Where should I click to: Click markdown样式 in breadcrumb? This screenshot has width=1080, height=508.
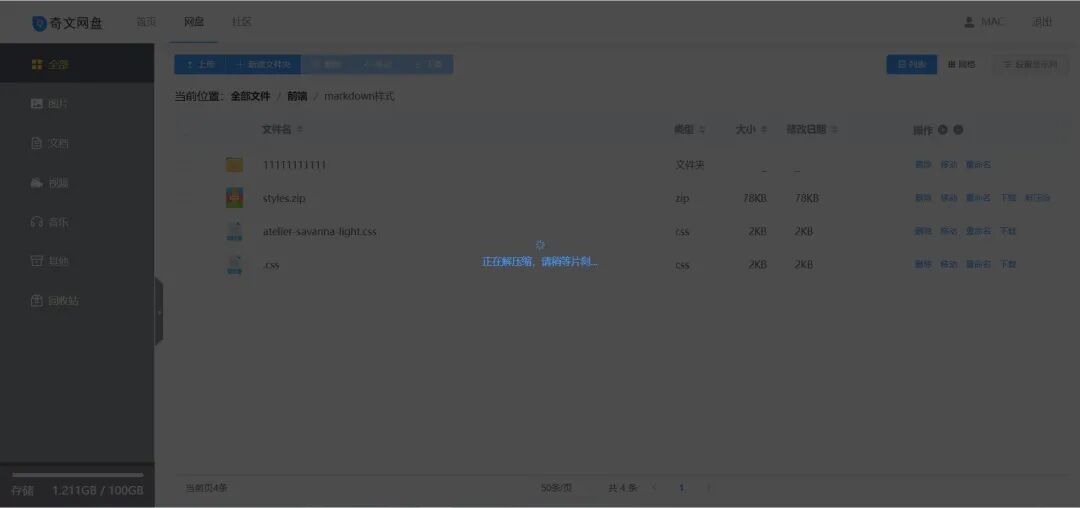[360, 96]
